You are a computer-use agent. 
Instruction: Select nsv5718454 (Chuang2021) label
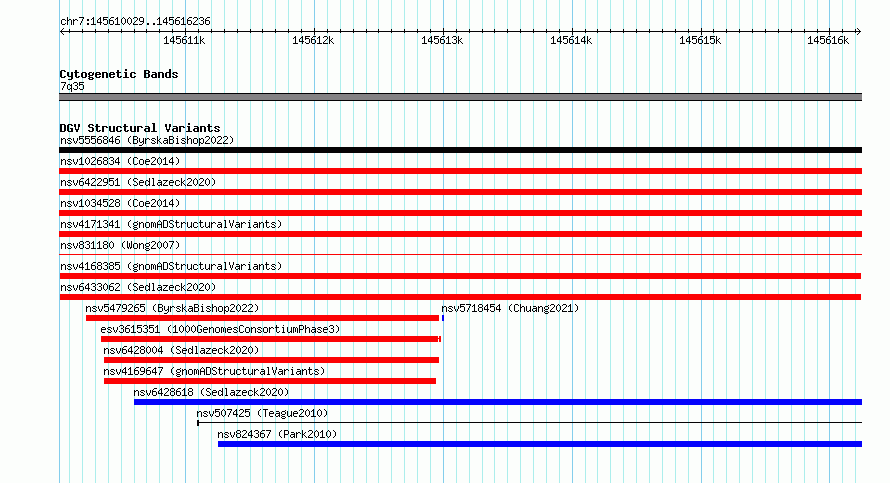510,308
